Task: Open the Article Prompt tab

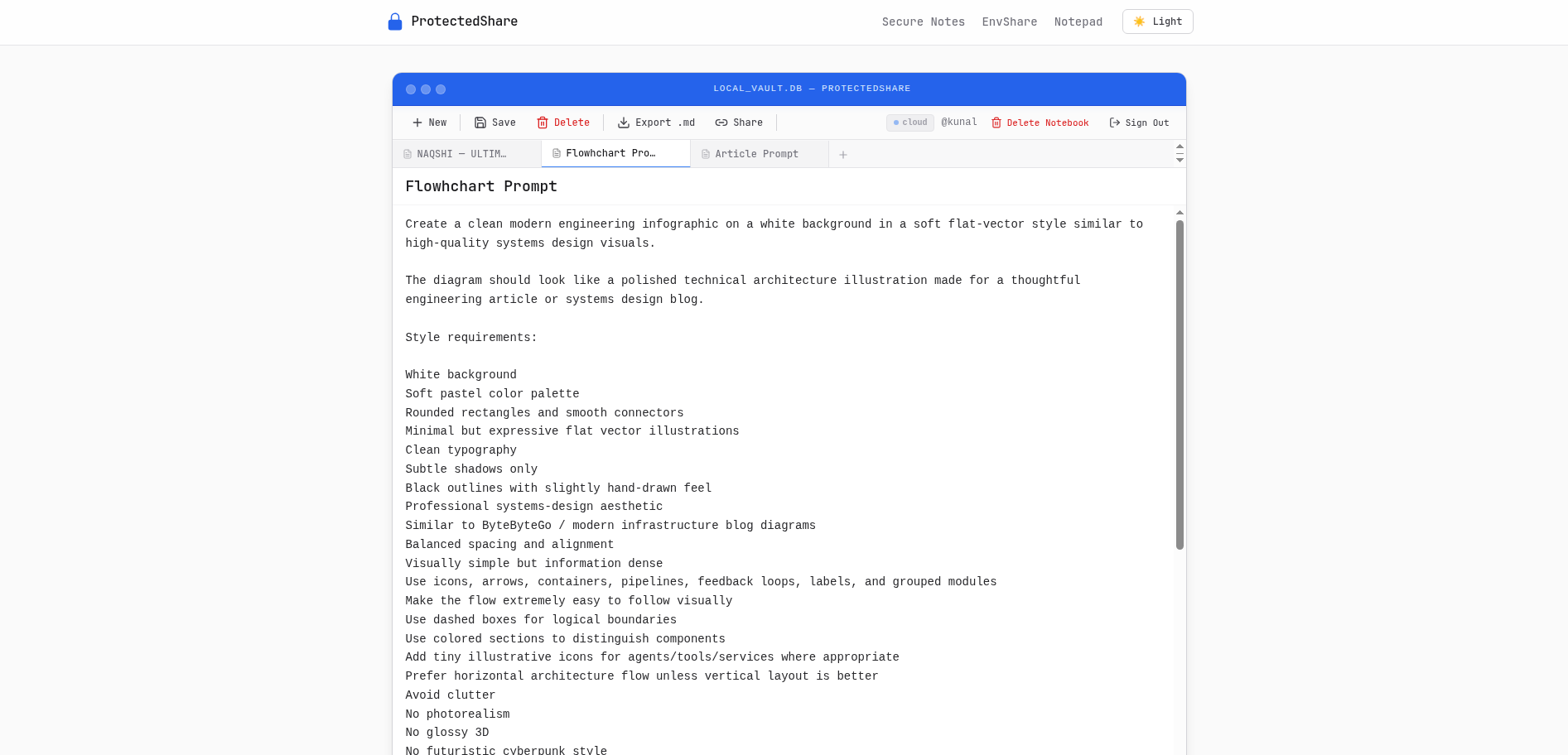Action: (x=759, y=154)
